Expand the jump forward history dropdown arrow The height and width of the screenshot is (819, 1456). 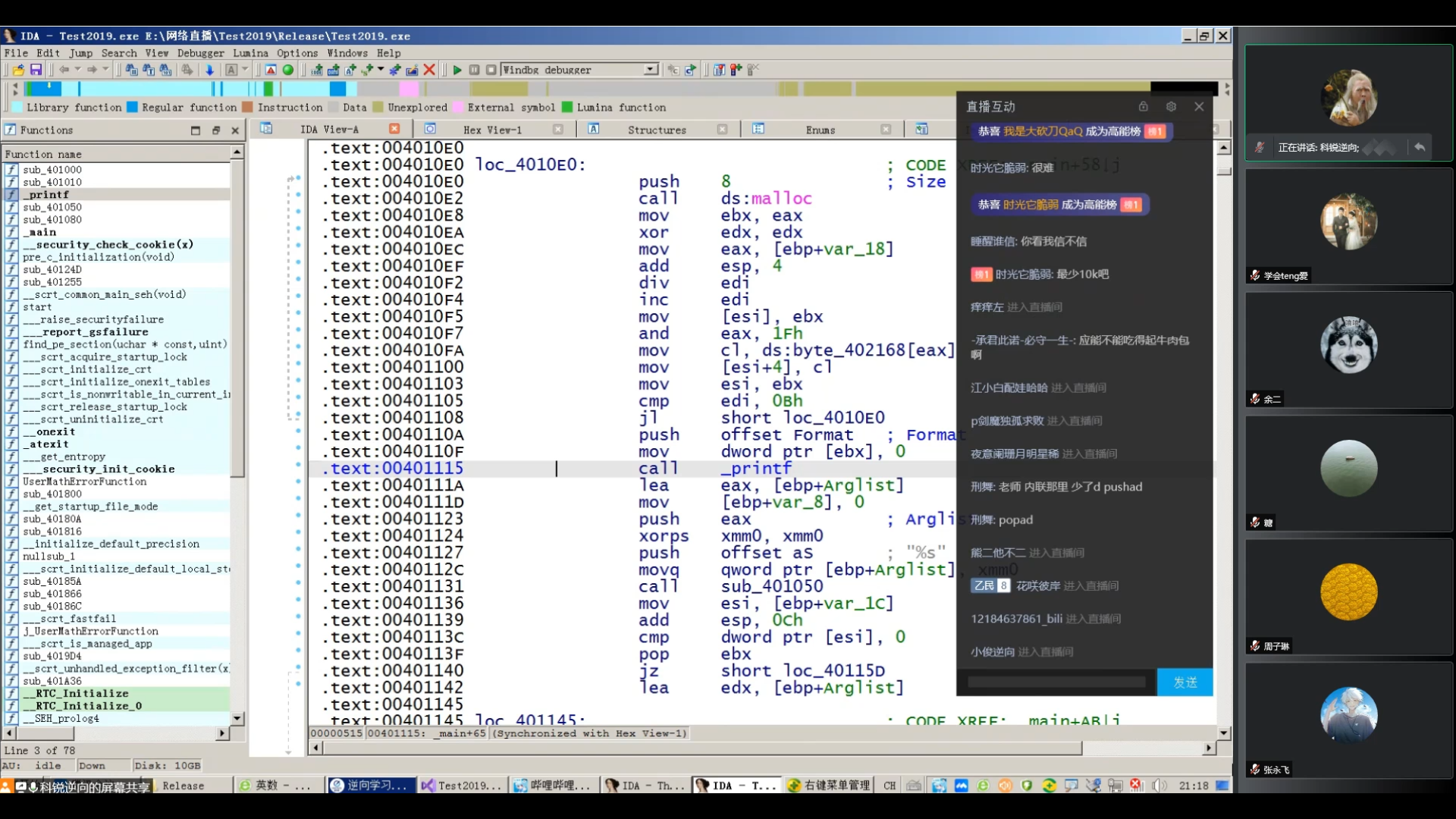105,70
